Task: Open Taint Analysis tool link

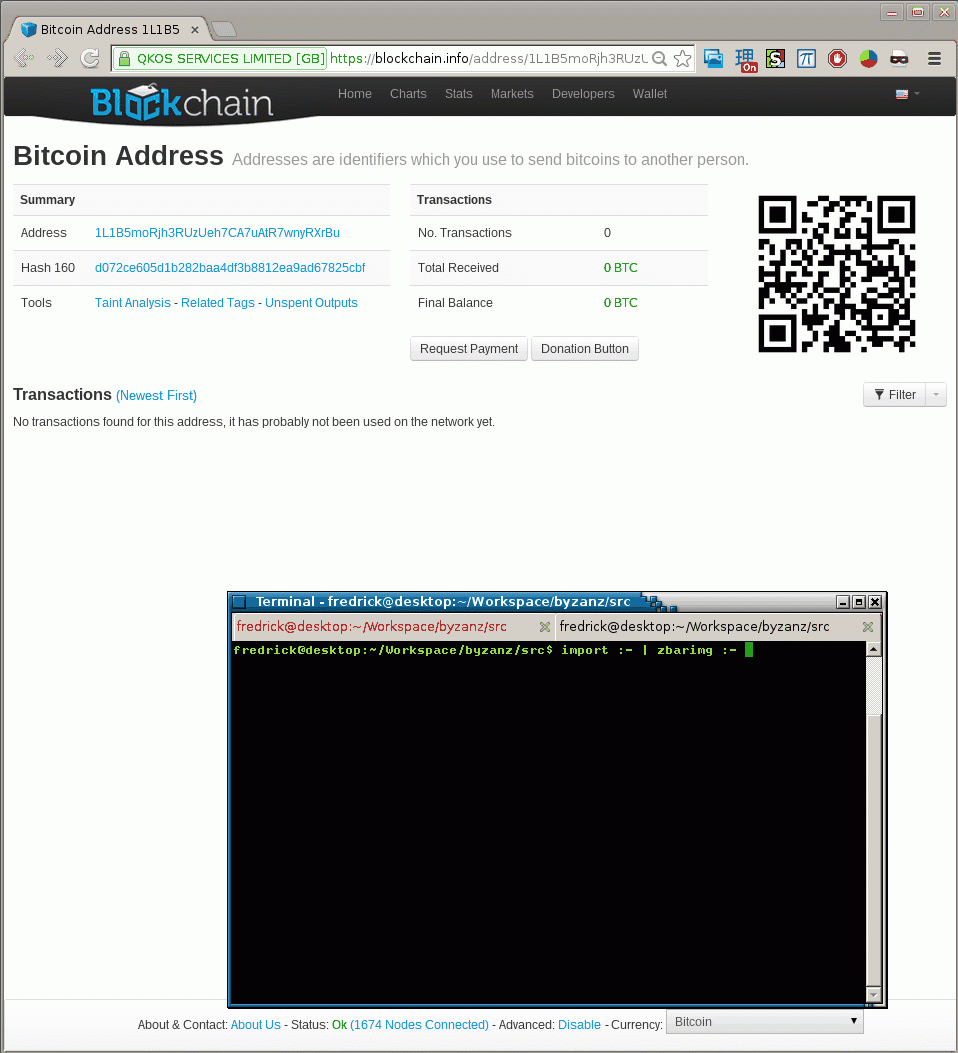Action: click(x=132, y=303)
